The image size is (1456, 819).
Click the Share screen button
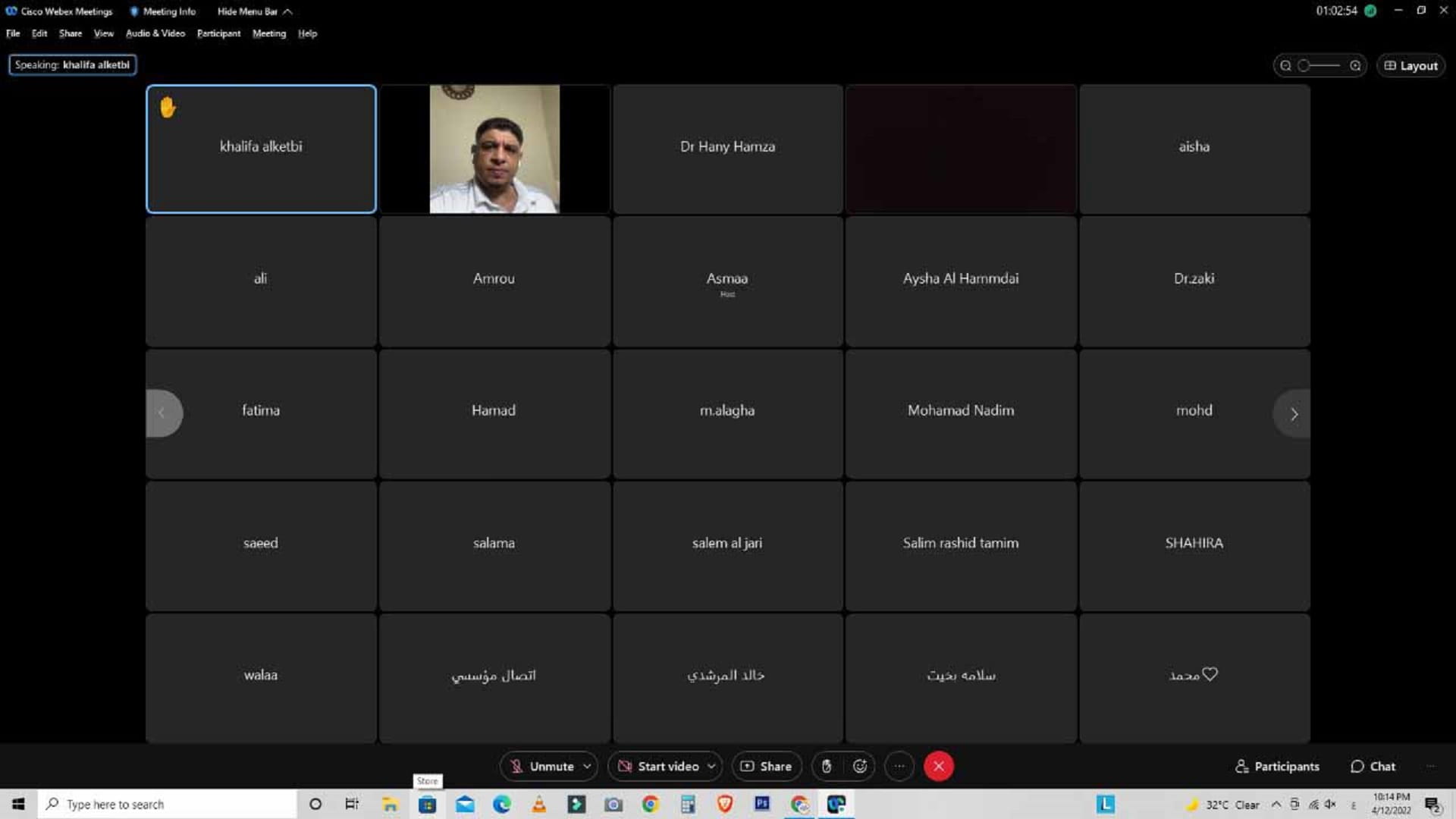[x=766, y=767]
